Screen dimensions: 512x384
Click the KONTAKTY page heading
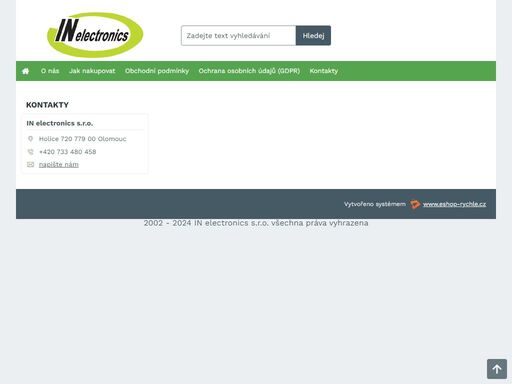coord(47,105)
